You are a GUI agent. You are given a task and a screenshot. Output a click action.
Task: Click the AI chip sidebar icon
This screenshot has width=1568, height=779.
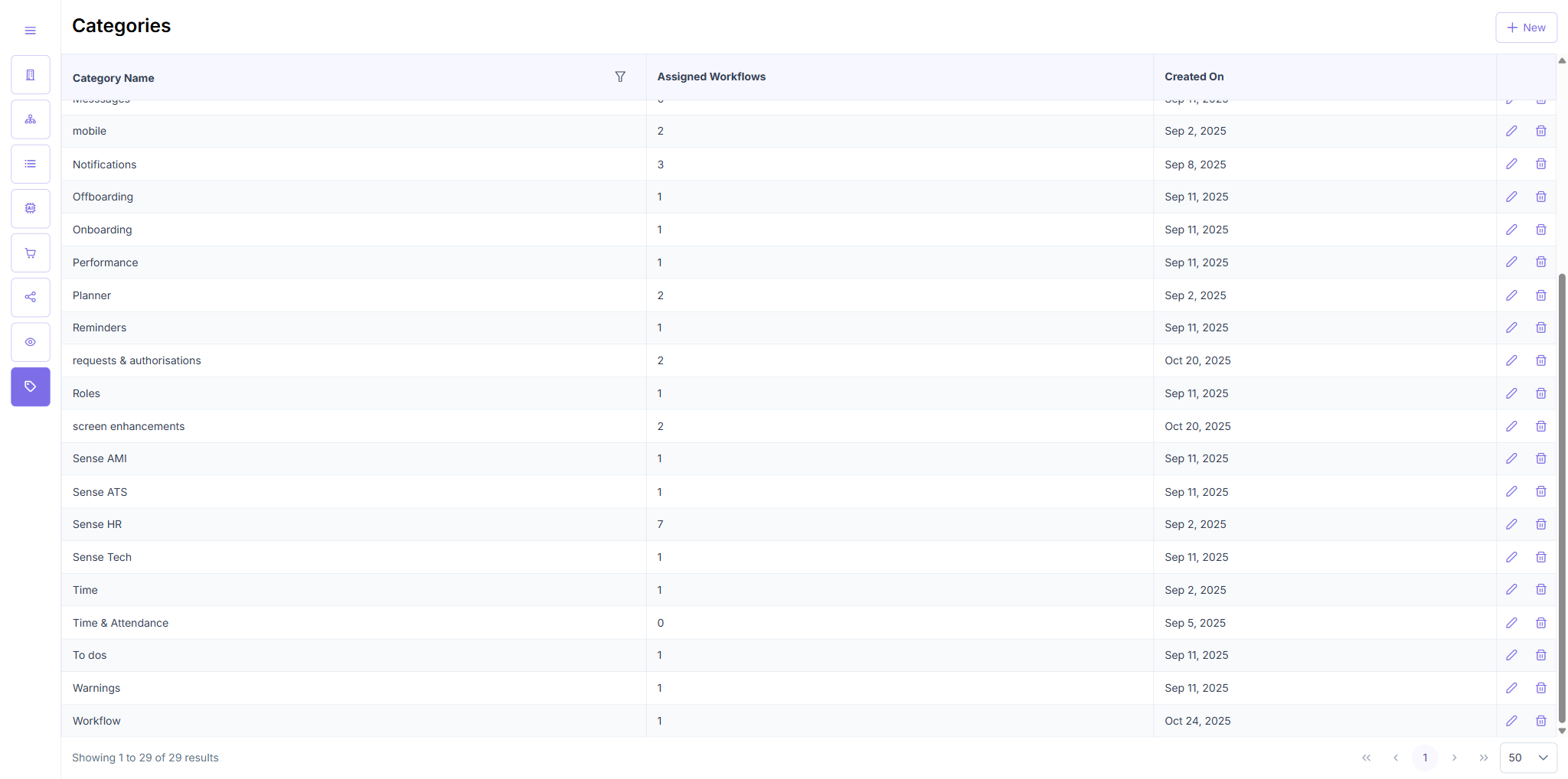click(31, 208)
